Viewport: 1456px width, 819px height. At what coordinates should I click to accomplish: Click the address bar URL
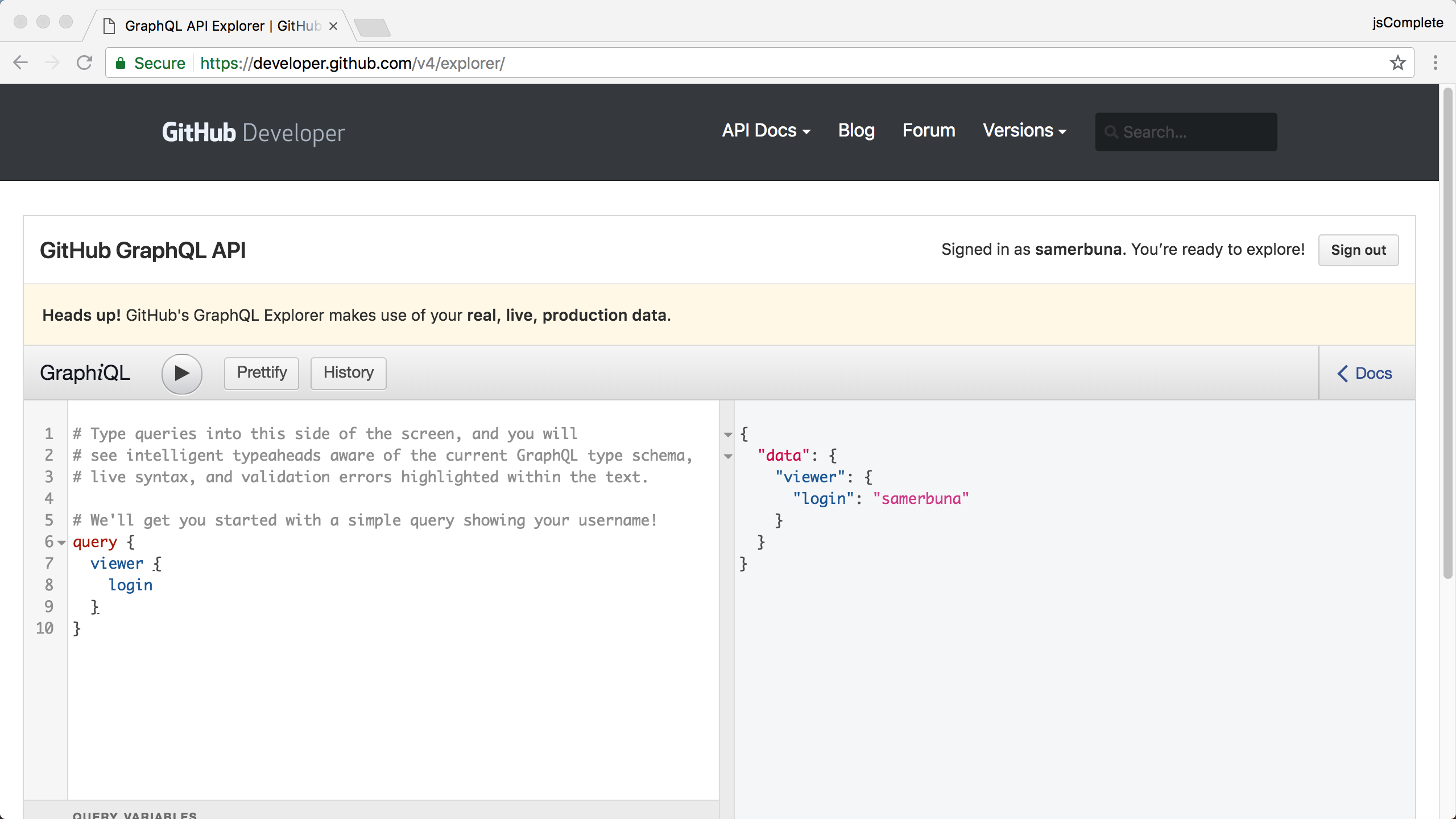pyautogui.click(x=353, y=63)
